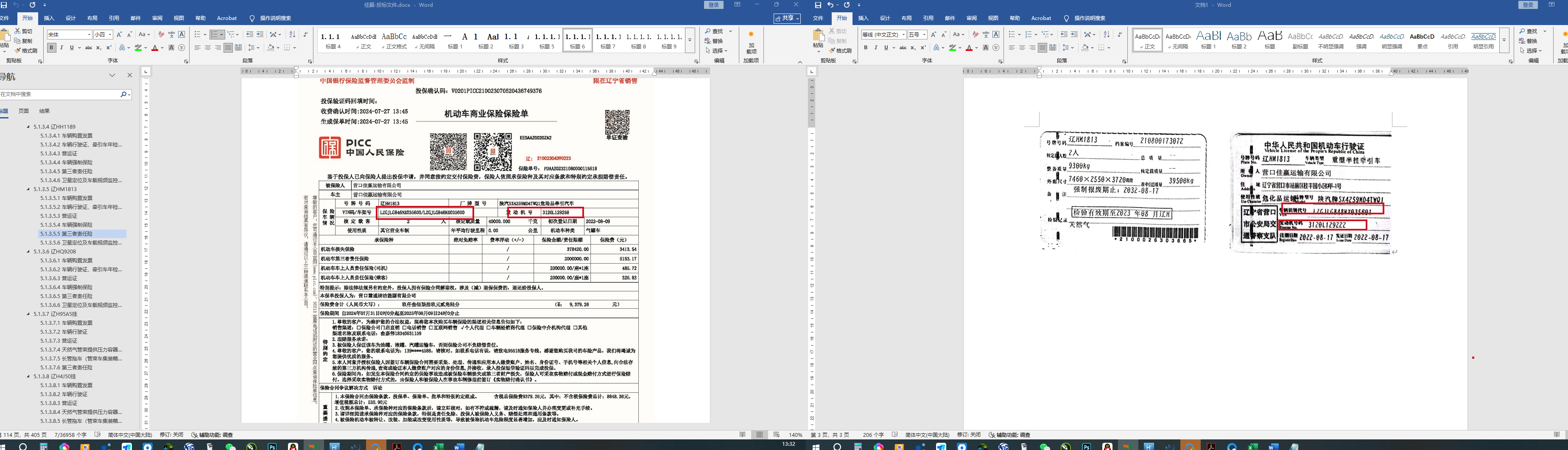The image size is (1568, 450).
Task: Toggle Underline in the left Word window
Action: [71, 48]
